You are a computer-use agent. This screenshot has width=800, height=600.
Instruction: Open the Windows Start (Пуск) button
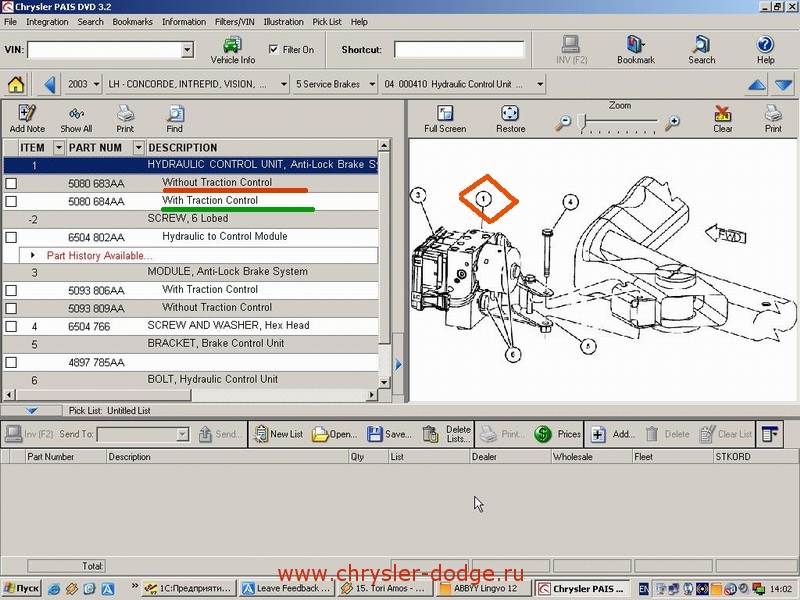(x=21, y=588)
